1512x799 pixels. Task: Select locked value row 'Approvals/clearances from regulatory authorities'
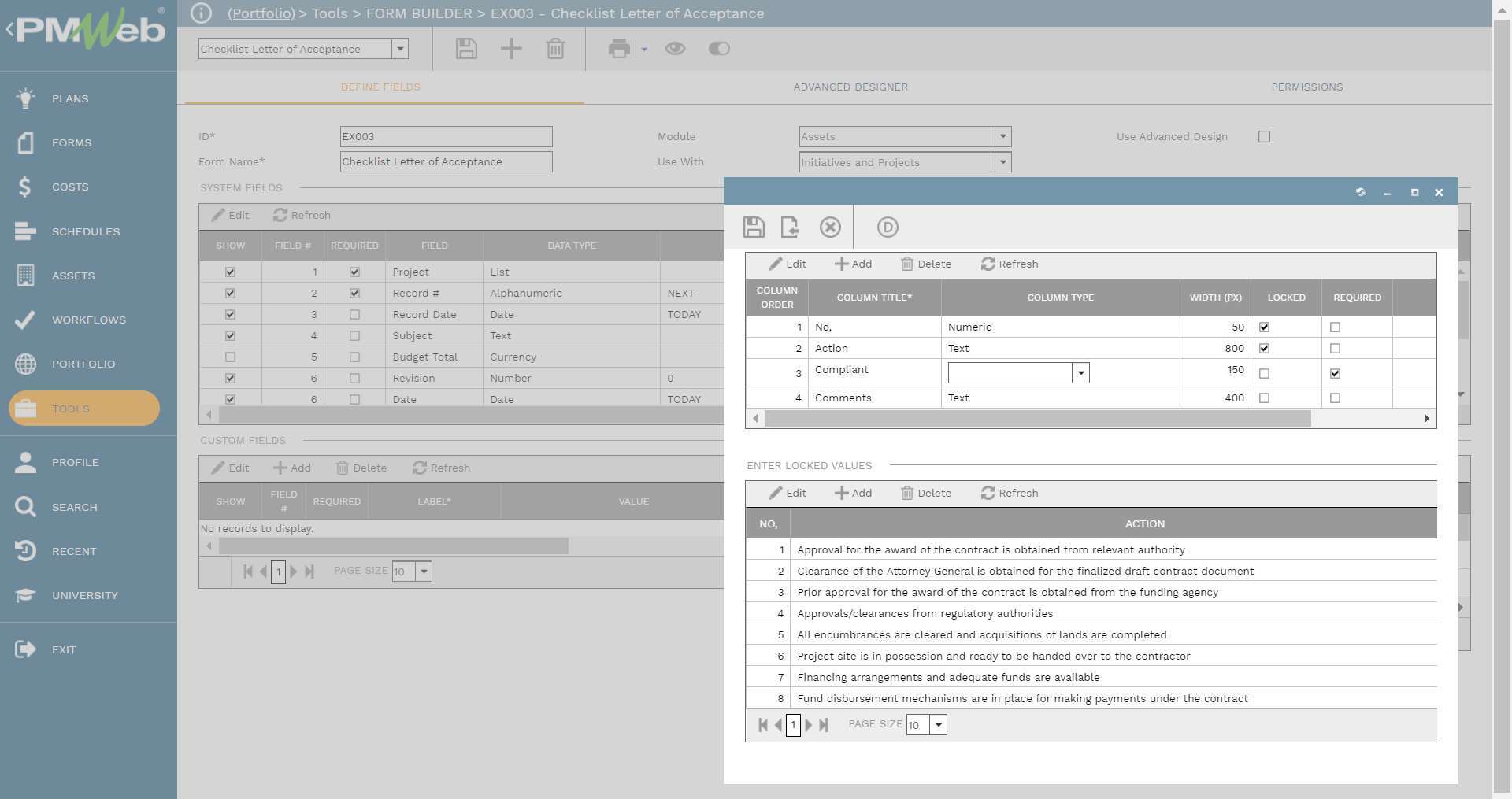pos(1091,614)
